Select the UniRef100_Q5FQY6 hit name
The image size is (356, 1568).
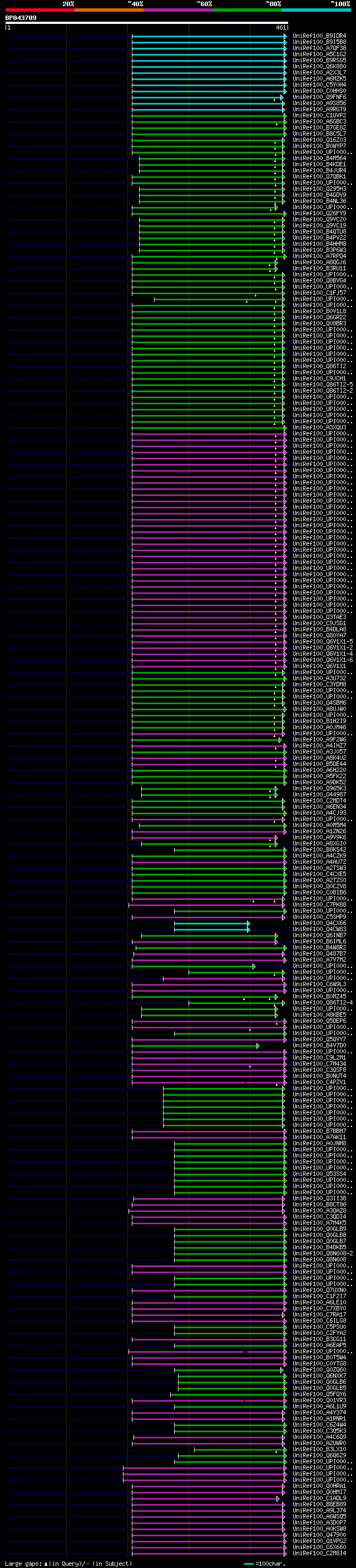click(319, 1394)
